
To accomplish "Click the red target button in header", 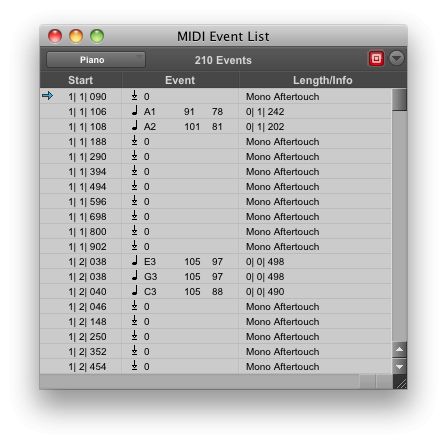I will coord(376,59).
